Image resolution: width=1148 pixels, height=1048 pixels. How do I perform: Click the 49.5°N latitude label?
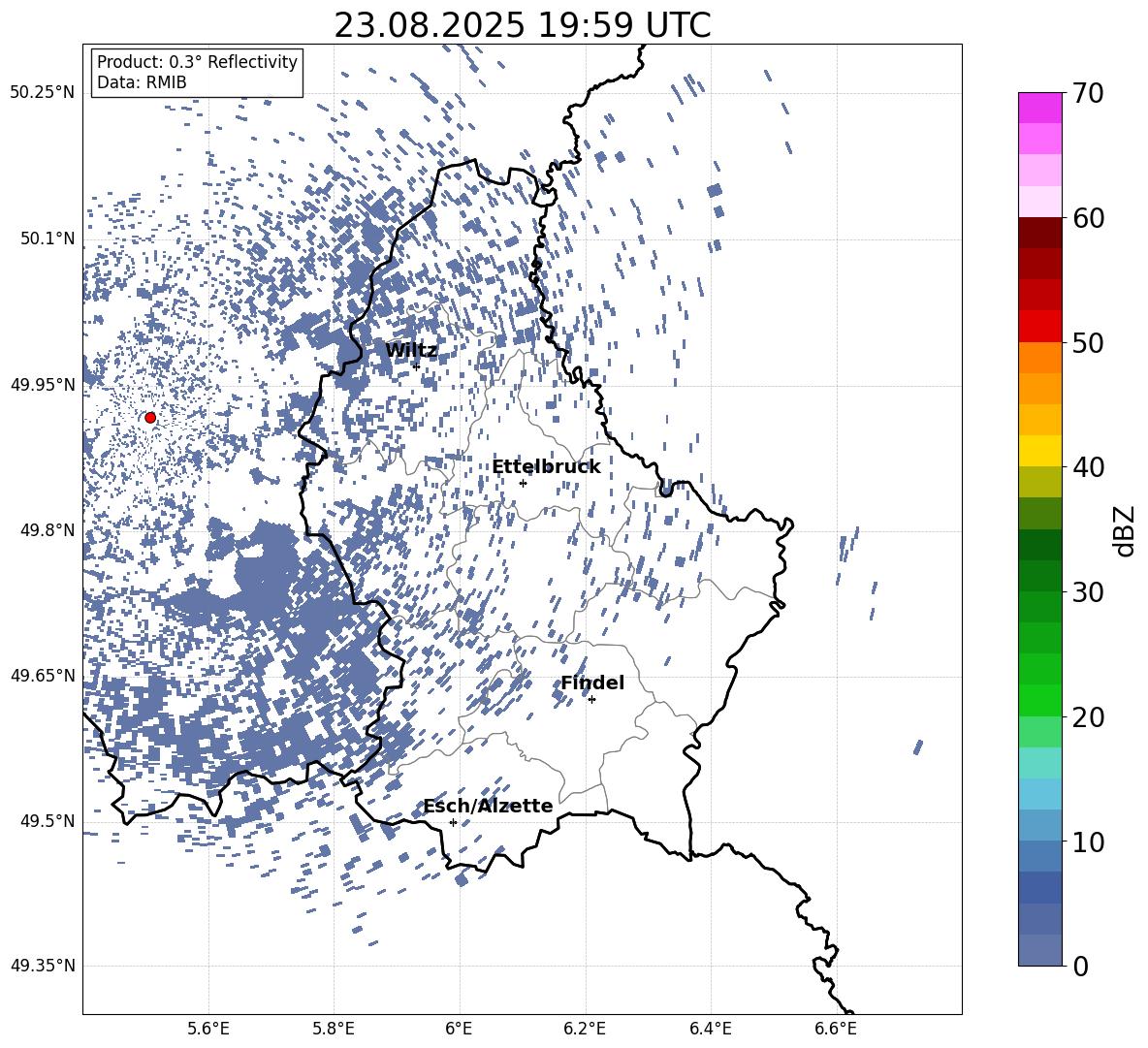[x=47, y=821]
